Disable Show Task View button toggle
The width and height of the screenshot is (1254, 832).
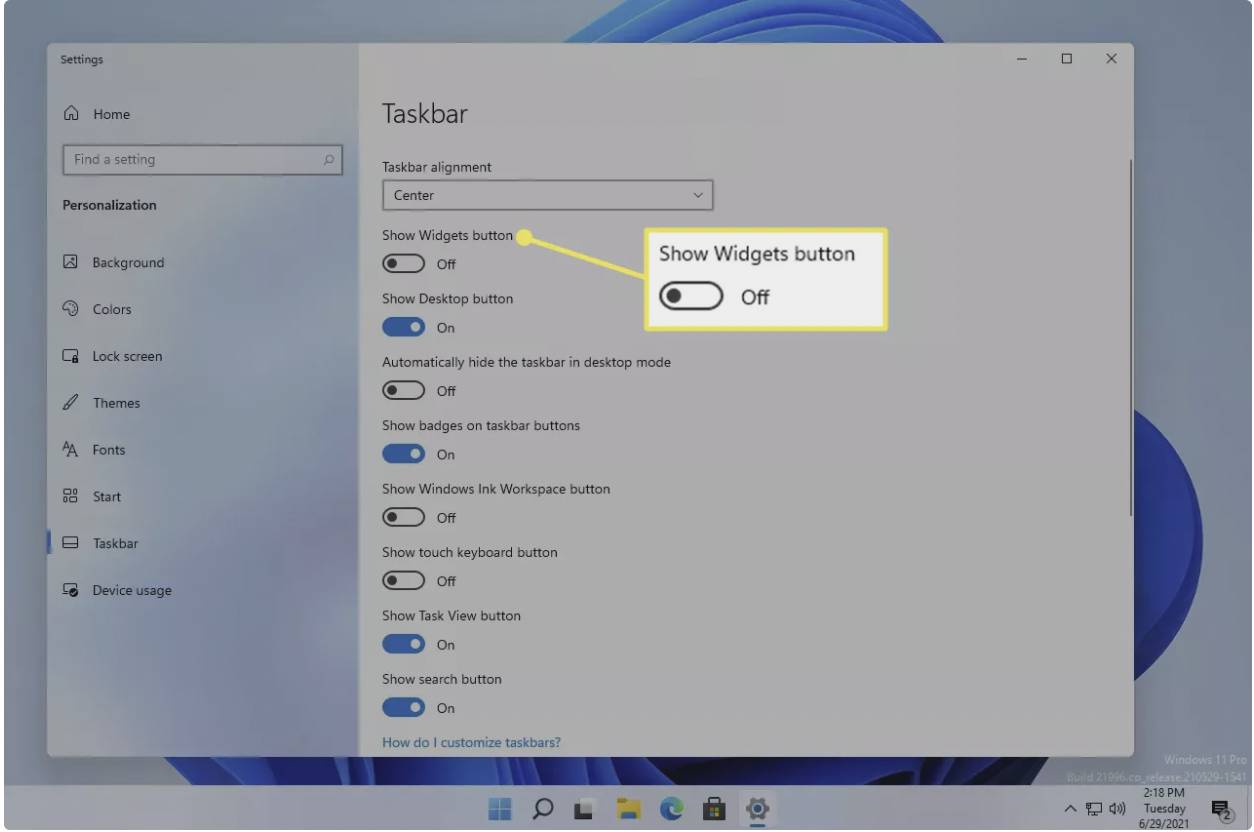coord(404,644)
